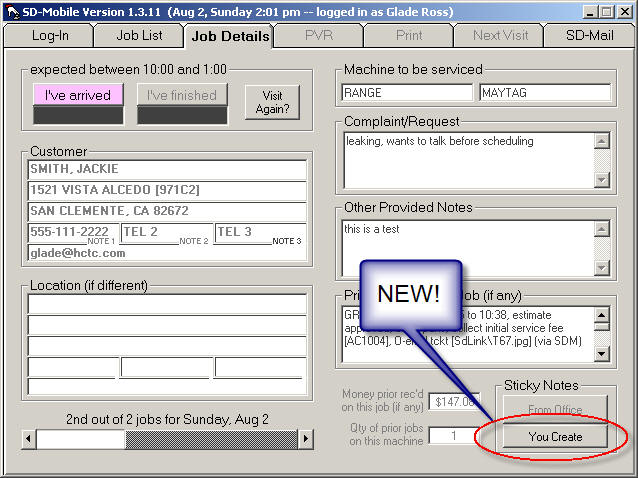638x478 pixels.
Task: Click the You Create sticky notes button
Action: (554, 437)
